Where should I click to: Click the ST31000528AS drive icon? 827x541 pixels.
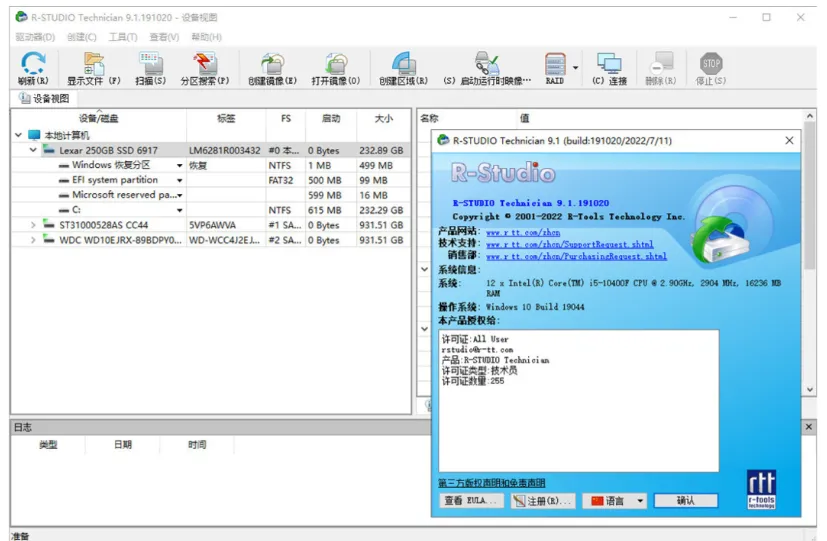pos(49,225)
